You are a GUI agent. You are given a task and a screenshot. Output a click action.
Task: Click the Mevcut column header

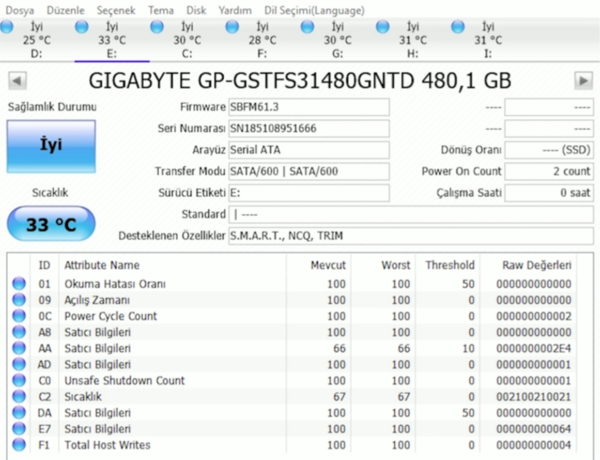click(328, 265)
